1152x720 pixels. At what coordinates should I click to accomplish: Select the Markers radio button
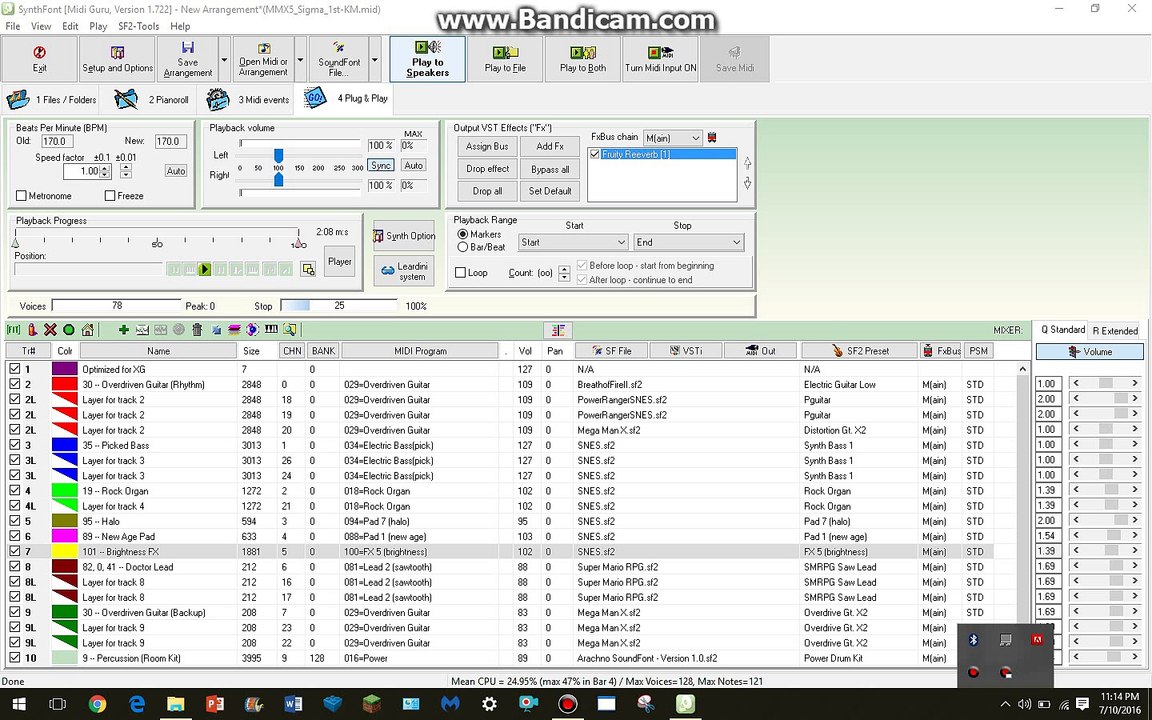[463, 234]
